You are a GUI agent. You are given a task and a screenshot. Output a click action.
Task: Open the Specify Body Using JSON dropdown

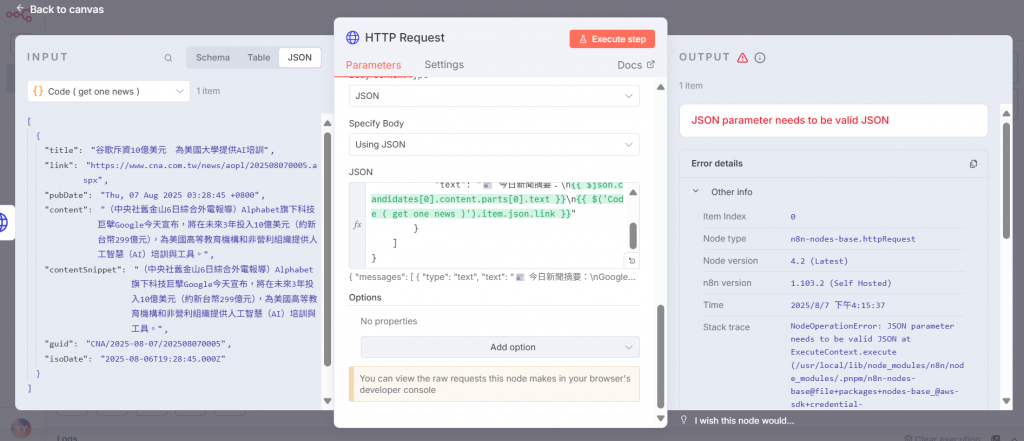pos(494,144)
